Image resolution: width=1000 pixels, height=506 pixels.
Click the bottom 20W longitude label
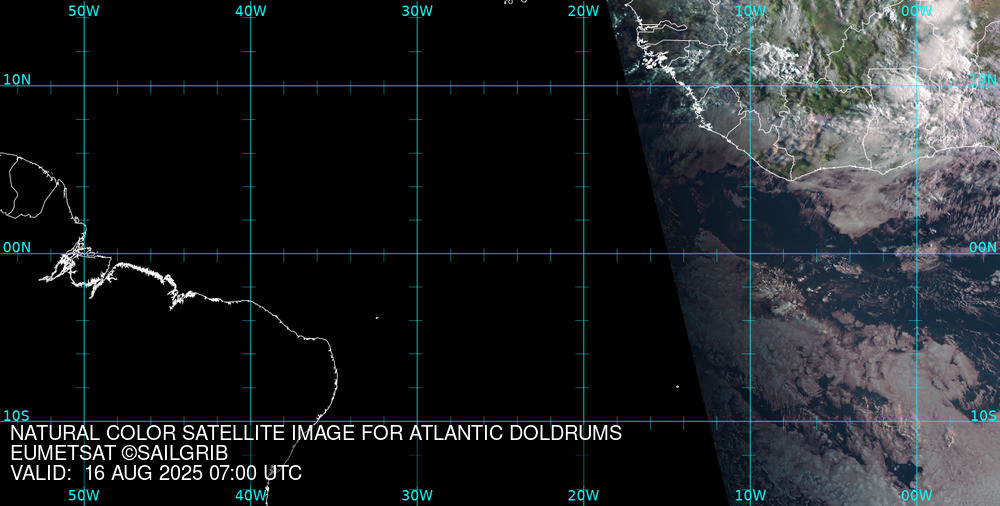point(584,495)
